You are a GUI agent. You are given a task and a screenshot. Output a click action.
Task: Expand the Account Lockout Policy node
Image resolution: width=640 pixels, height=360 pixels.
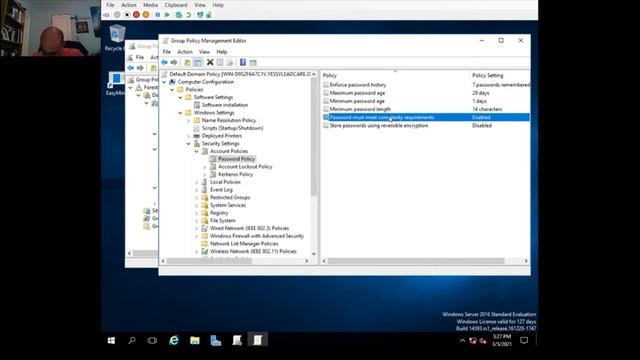(x=204, y=167)
